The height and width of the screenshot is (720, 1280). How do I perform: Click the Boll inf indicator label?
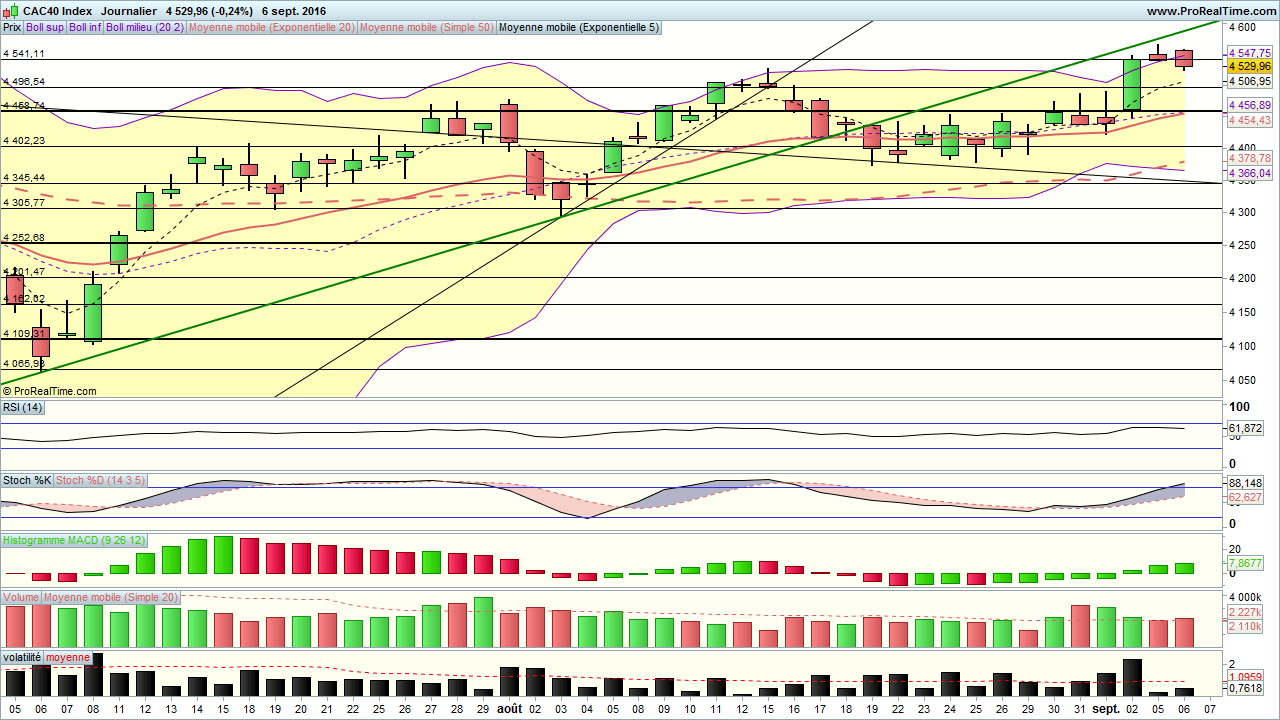pos(86,28)
